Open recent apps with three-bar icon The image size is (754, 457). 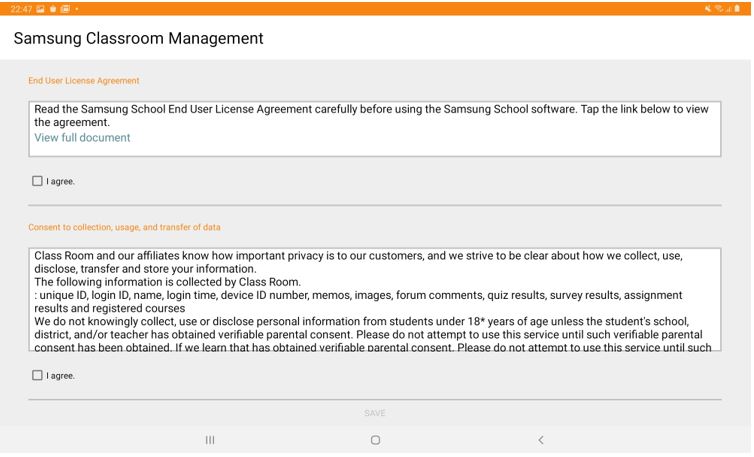[x=210, y=440]
